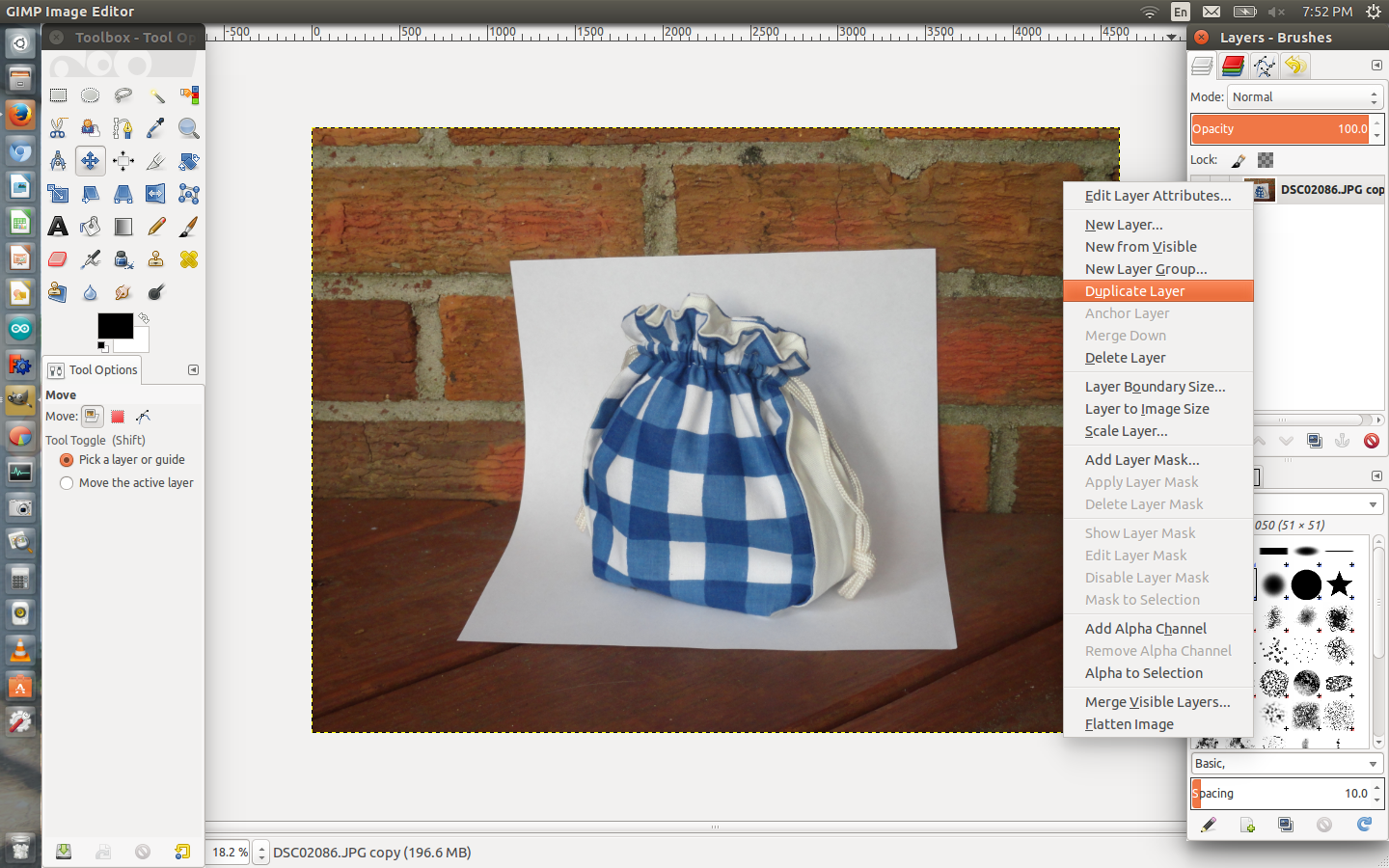Viewport: 1389px width, 868px height.
Task: Select the Free Select lasso tool
Action: click(123, 95)
